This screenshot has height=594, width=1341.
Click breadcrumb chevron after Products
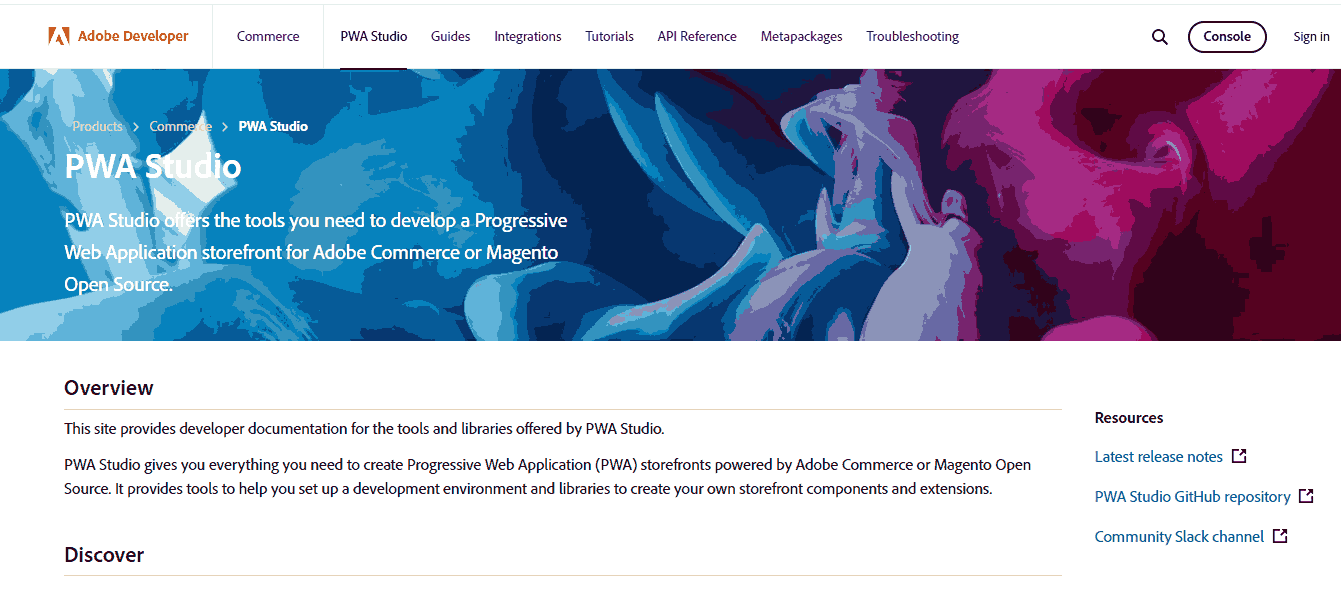point(136,127)
